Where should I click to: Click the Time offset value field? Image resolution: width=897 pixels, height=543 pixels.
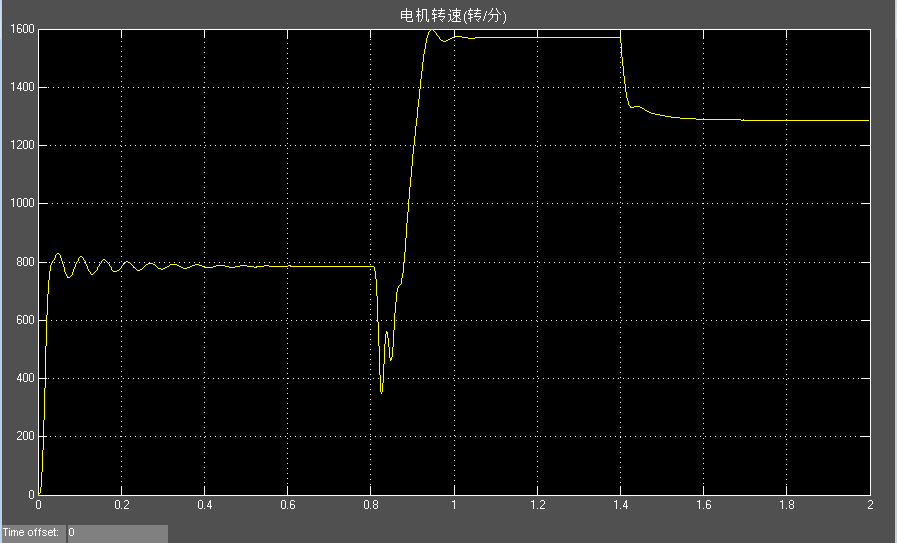click(x=117, y=533)
